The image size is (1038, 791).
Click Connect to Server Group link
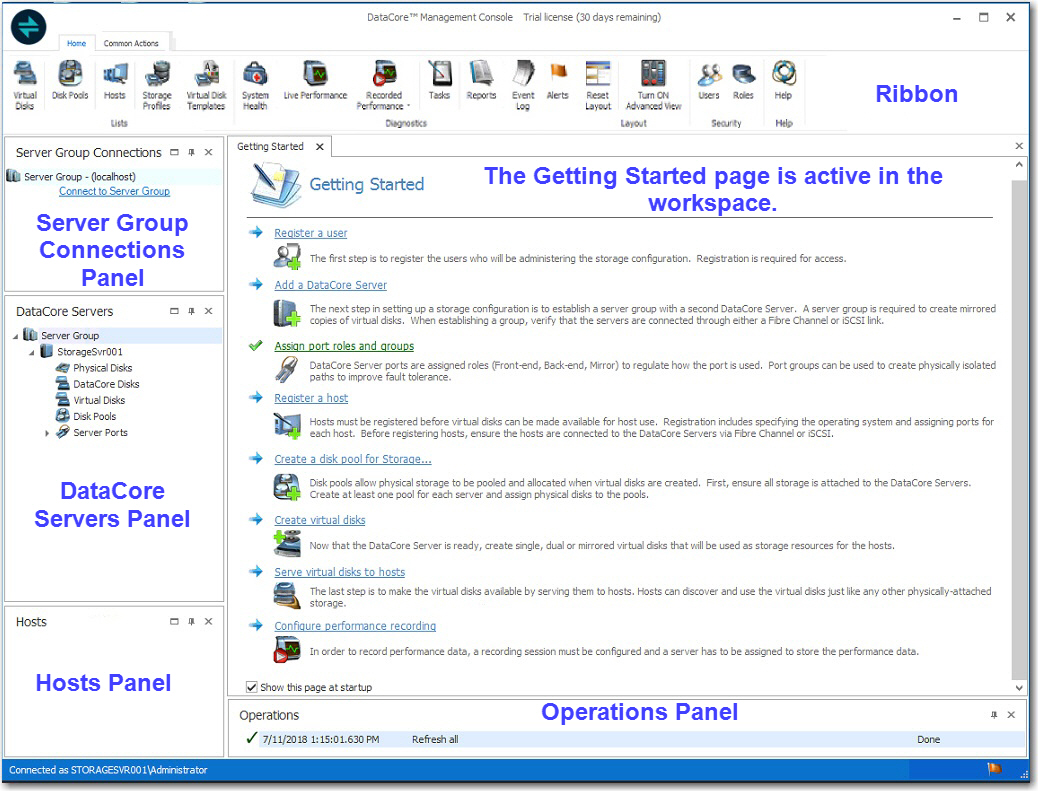(x=115, y=191)
